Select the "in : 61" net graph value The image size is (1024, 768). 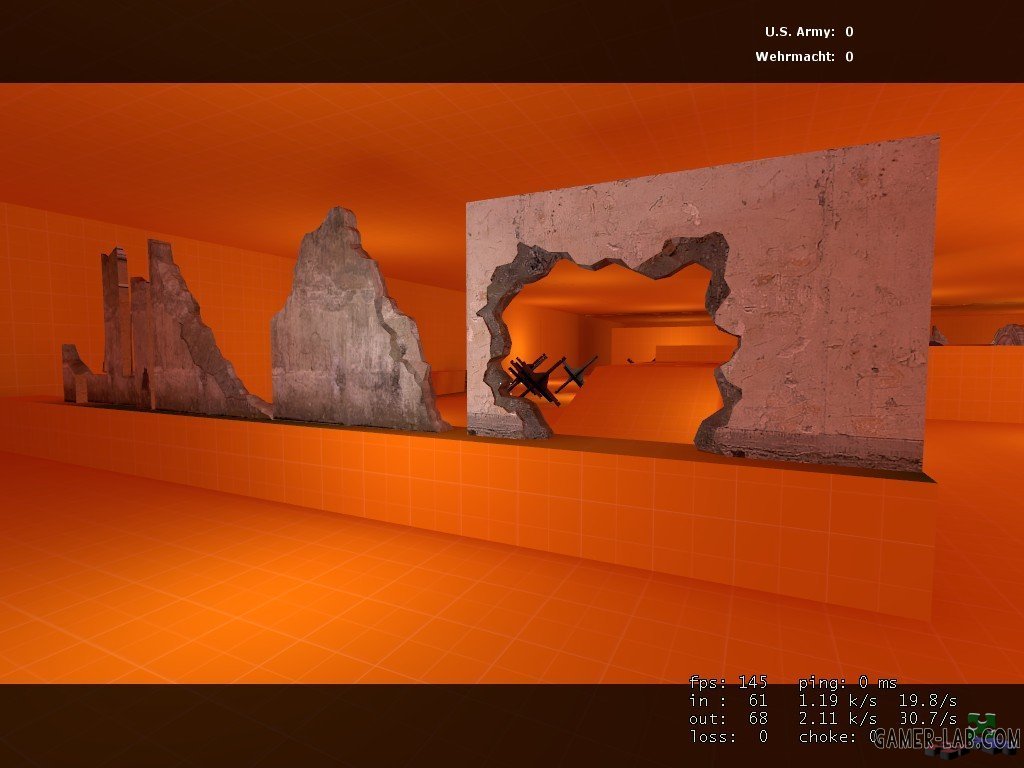pyautogui.click(x=728, y=701)
